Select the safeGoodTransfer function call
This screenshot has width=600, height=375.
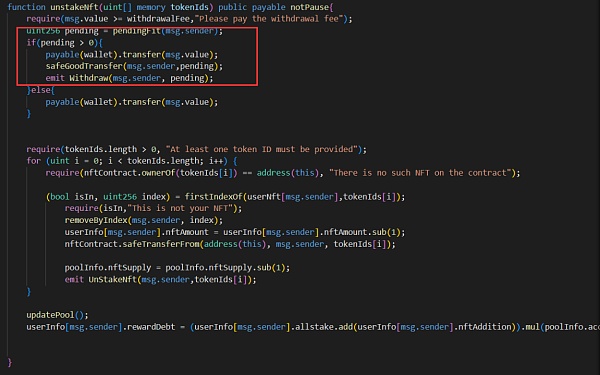pos(134,66)
